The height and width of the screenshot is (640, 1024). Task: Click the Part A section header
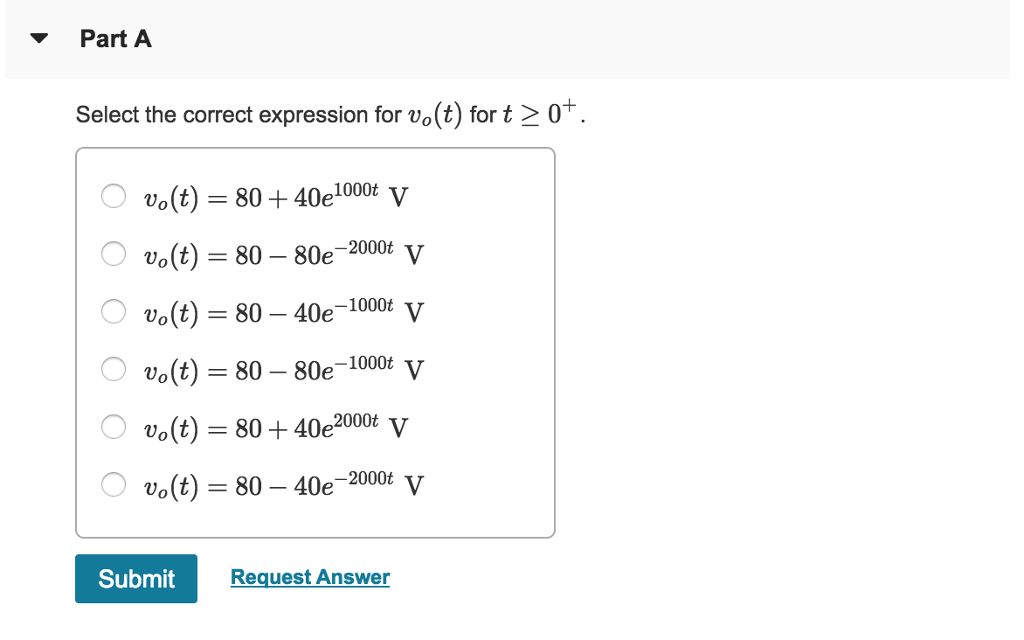click(116, 38)
